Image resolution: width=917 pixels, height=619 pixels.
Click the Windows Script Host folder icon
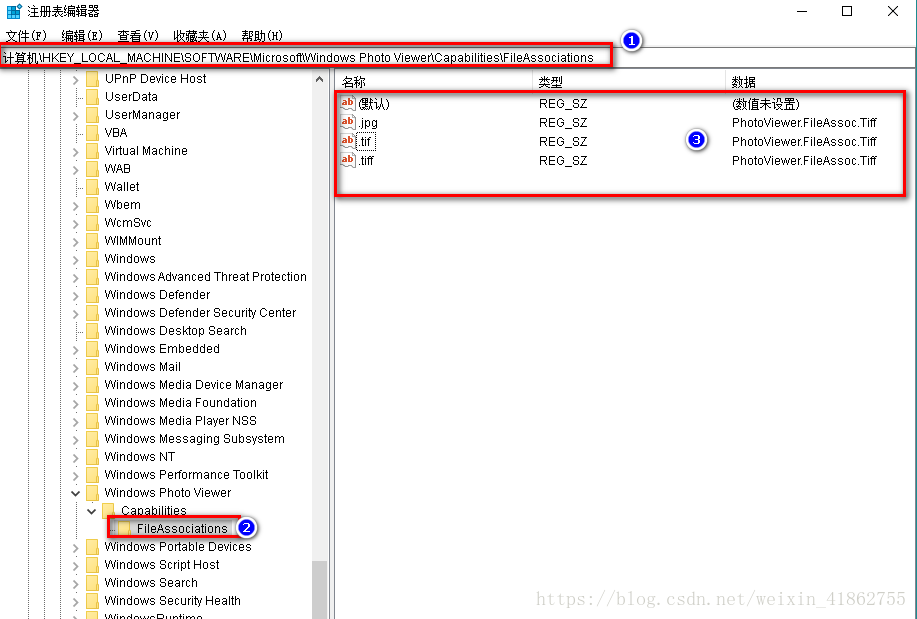coord(92,565)
